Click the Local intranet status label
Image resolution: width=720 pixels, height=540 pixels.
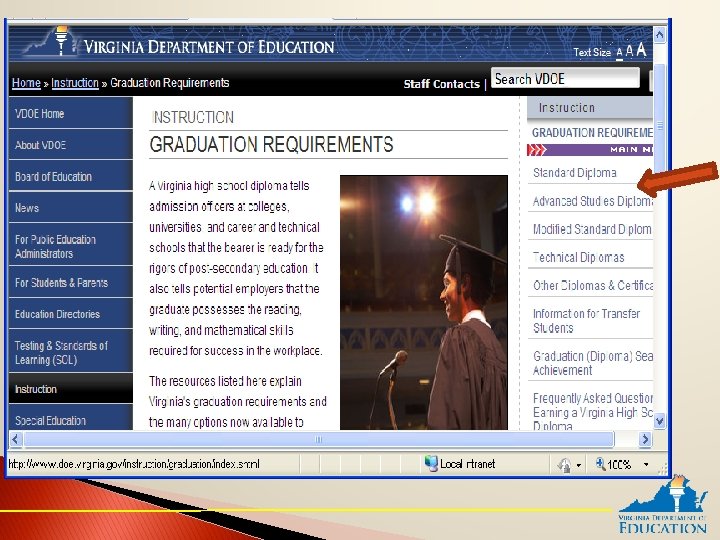pos(467,464)
